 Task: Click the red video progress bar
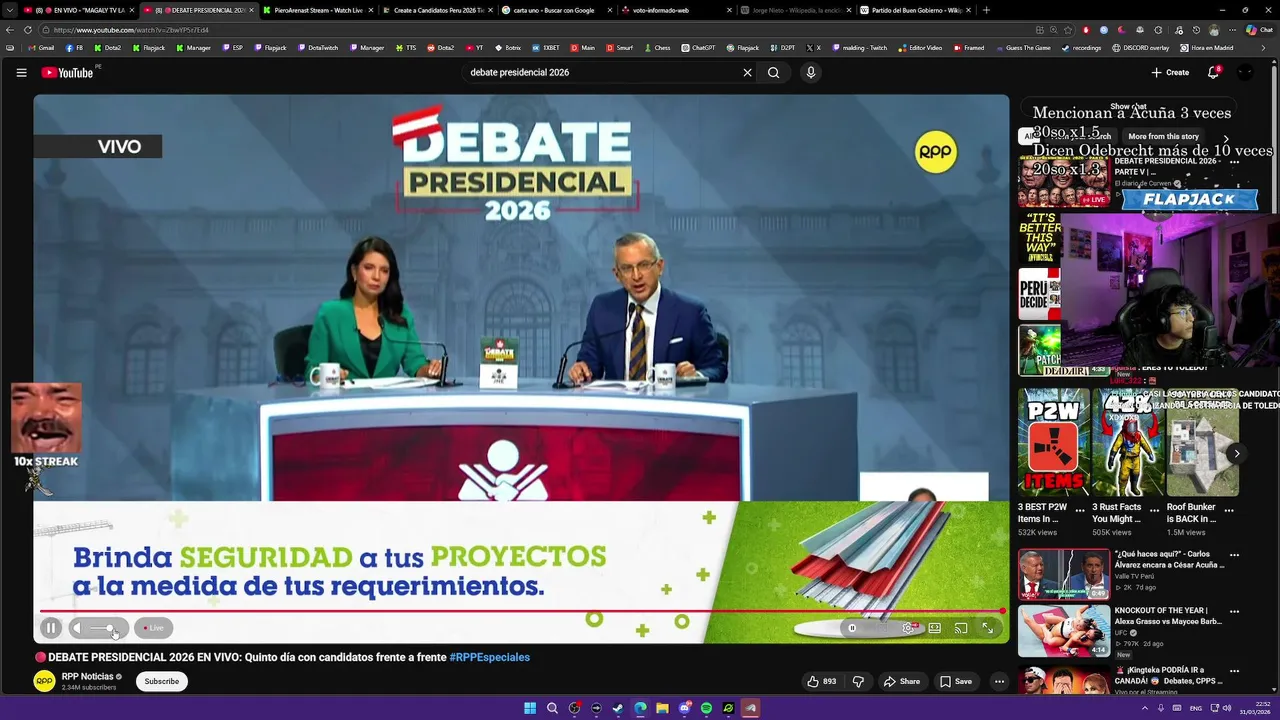521,610
